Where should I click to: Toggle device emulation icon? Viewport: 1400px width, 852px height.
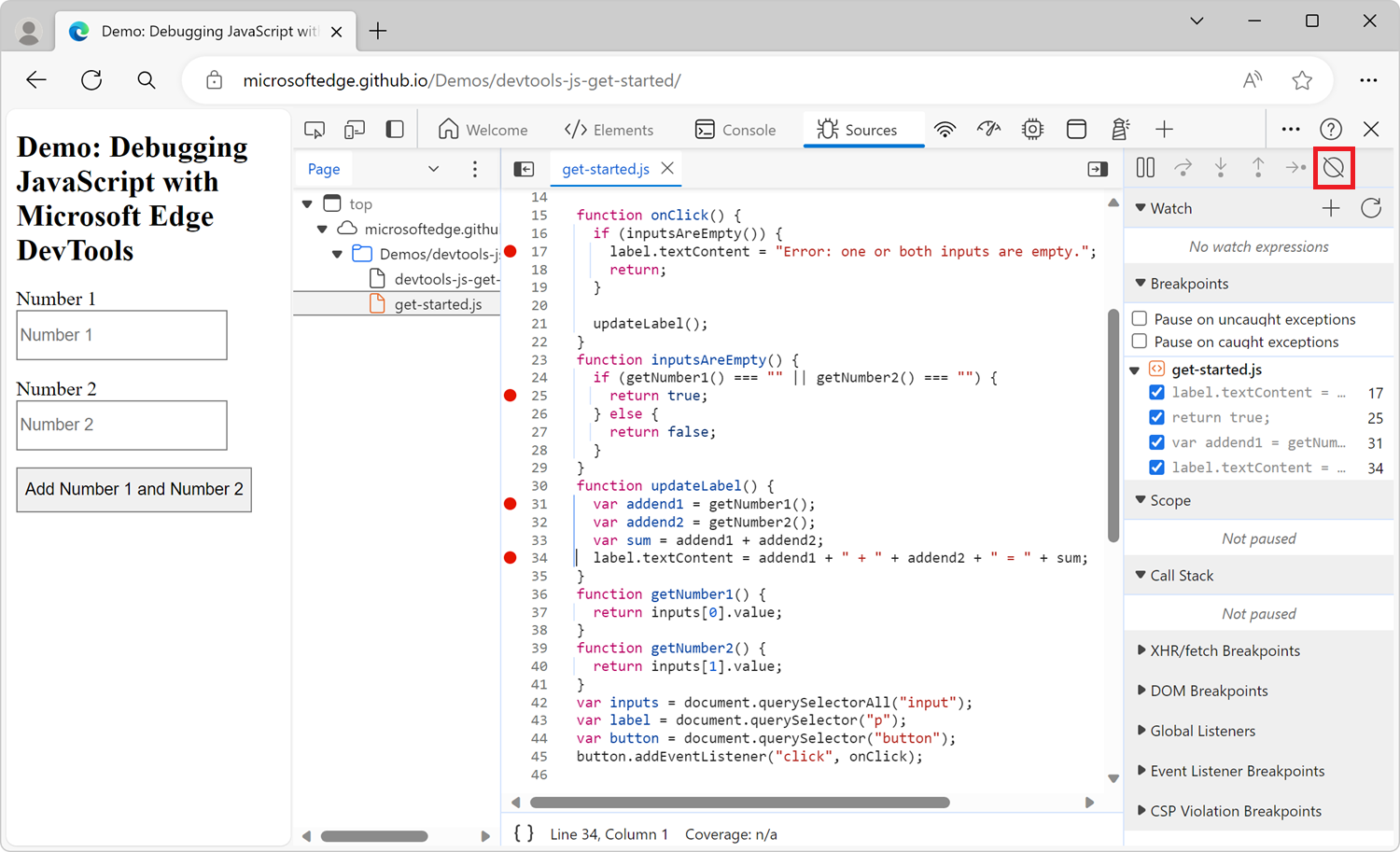tap(355, 130)
